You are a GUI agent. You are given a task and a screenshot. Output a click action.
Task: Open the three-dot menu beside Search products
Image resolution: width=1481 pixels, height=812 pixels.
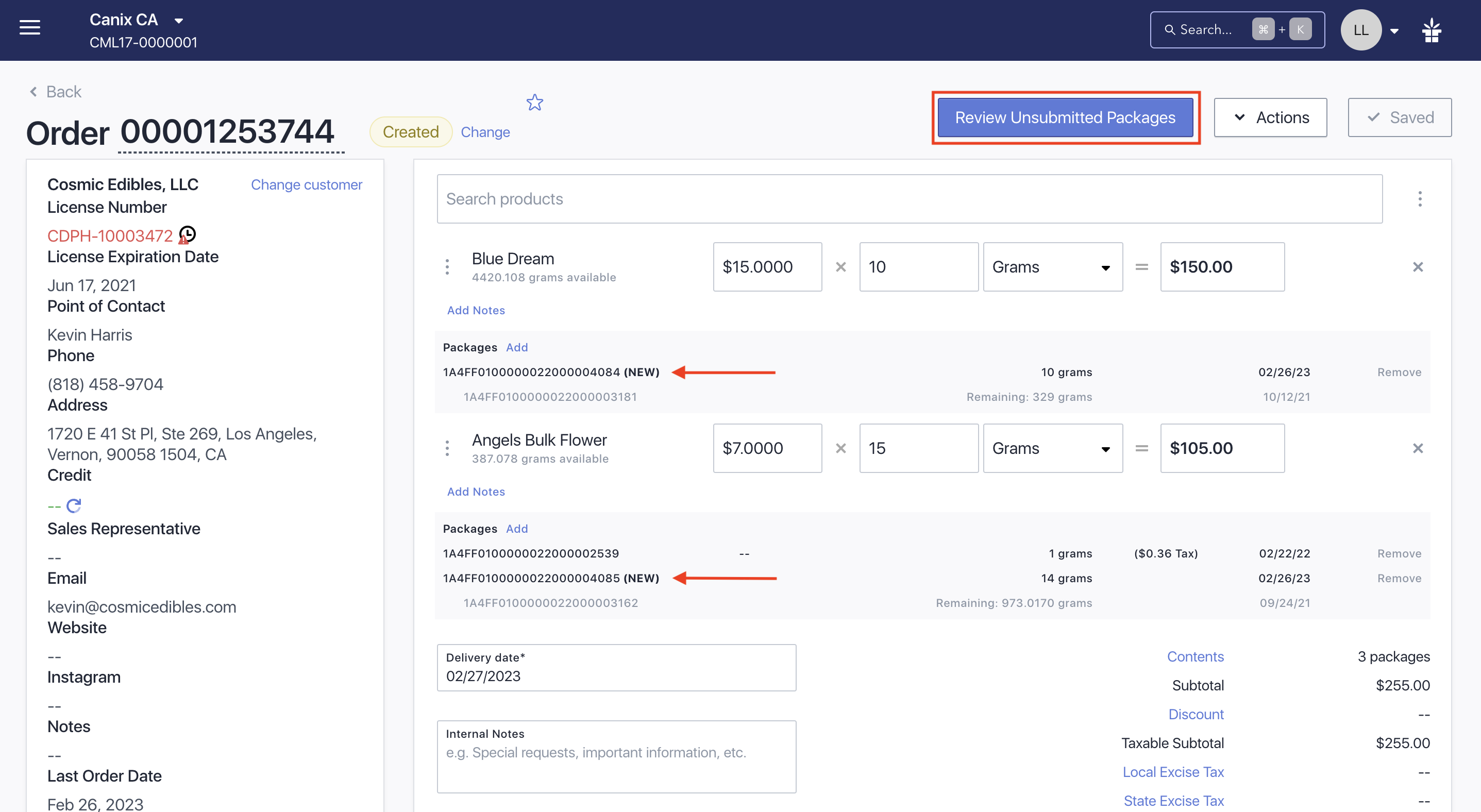pos(1420,199)
